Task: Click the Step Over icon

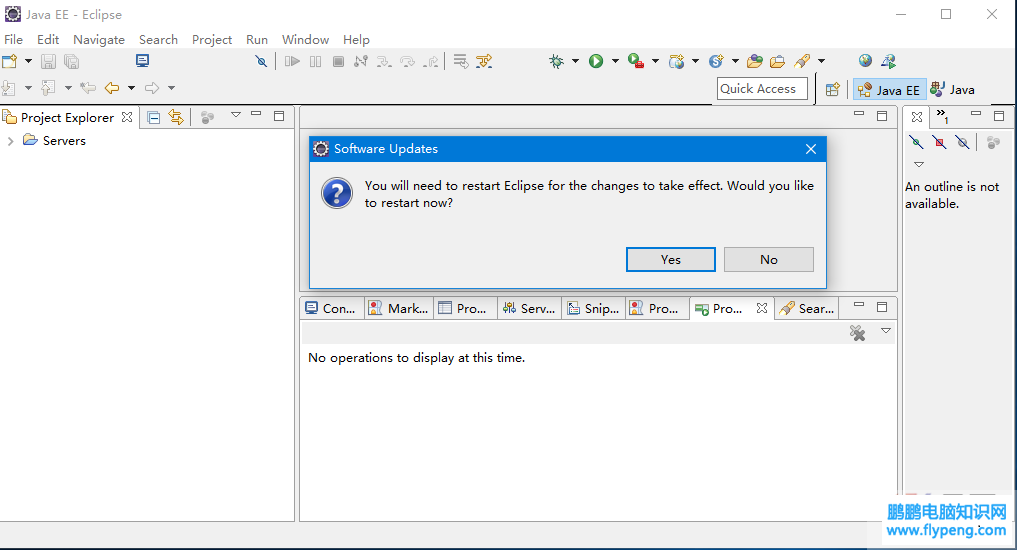Action: 407,62
